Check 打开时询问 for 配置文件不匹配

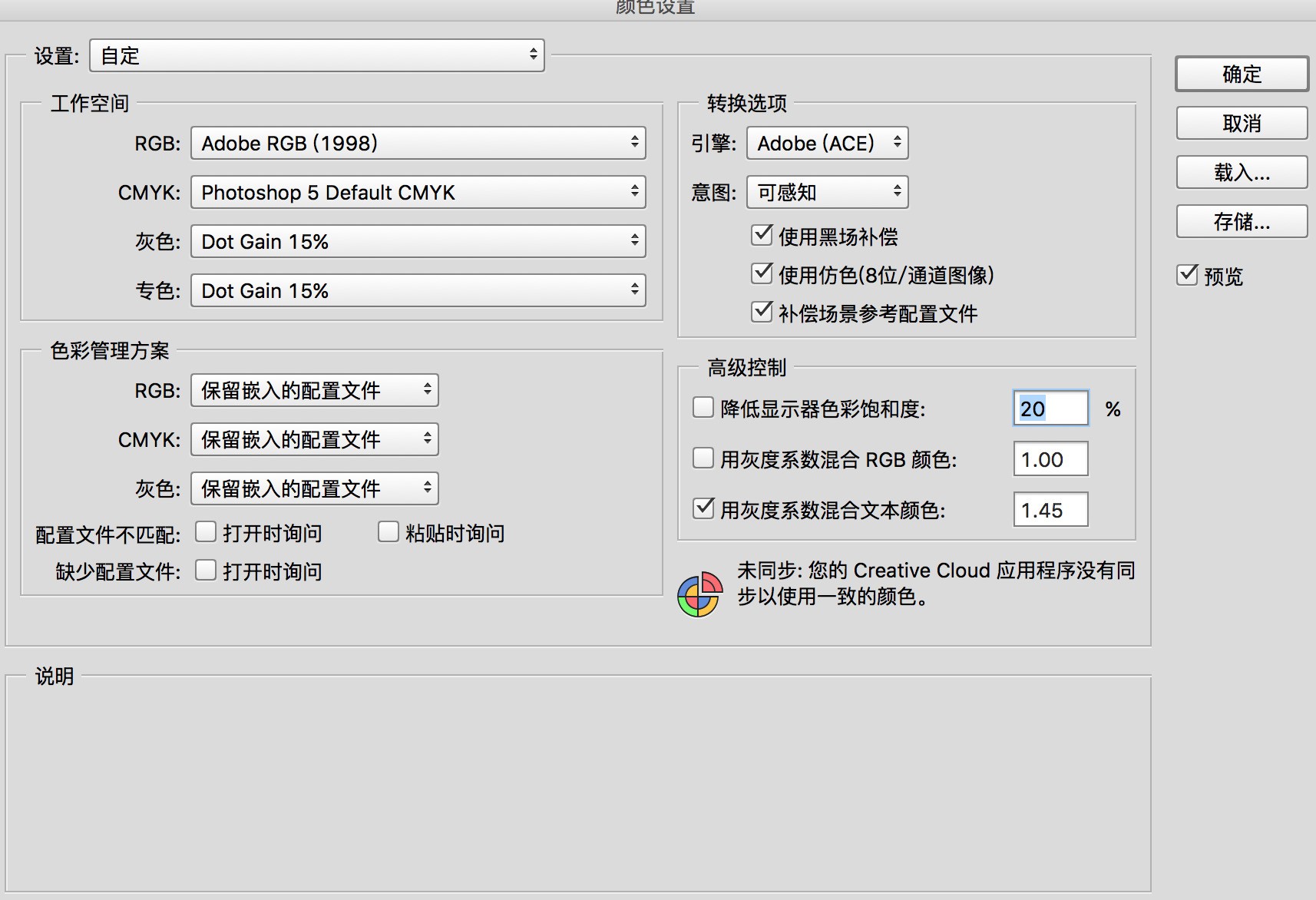coord(206,531)
